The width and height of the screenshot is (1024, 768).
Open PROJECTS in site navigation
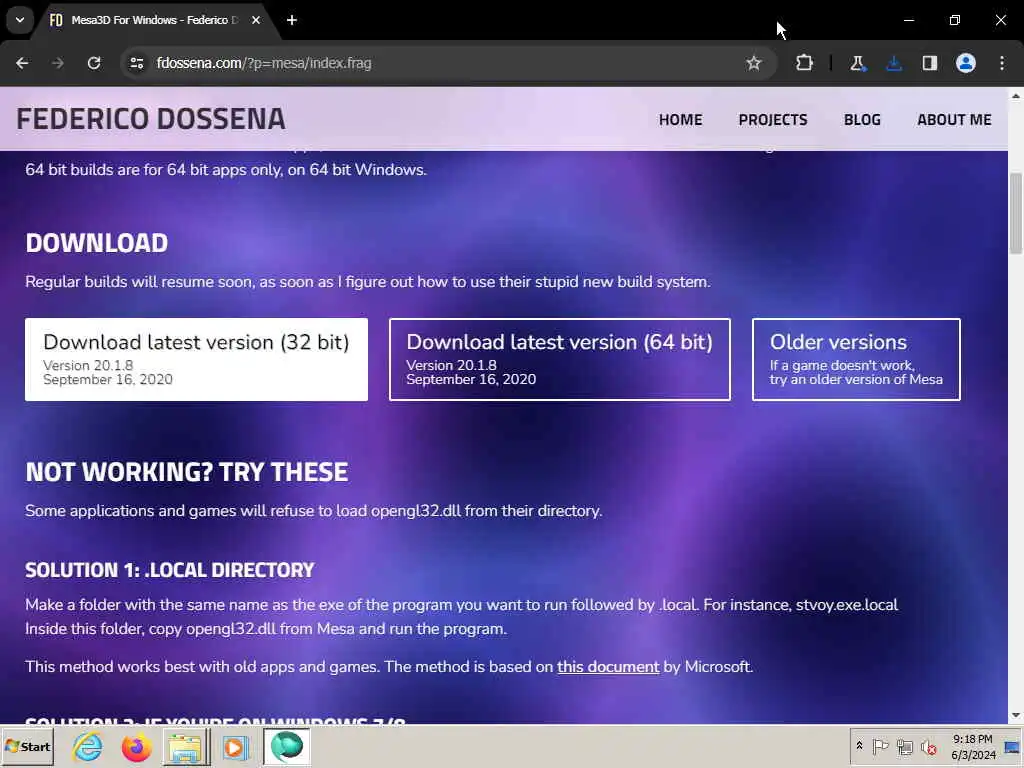click(x=773, y=120)
